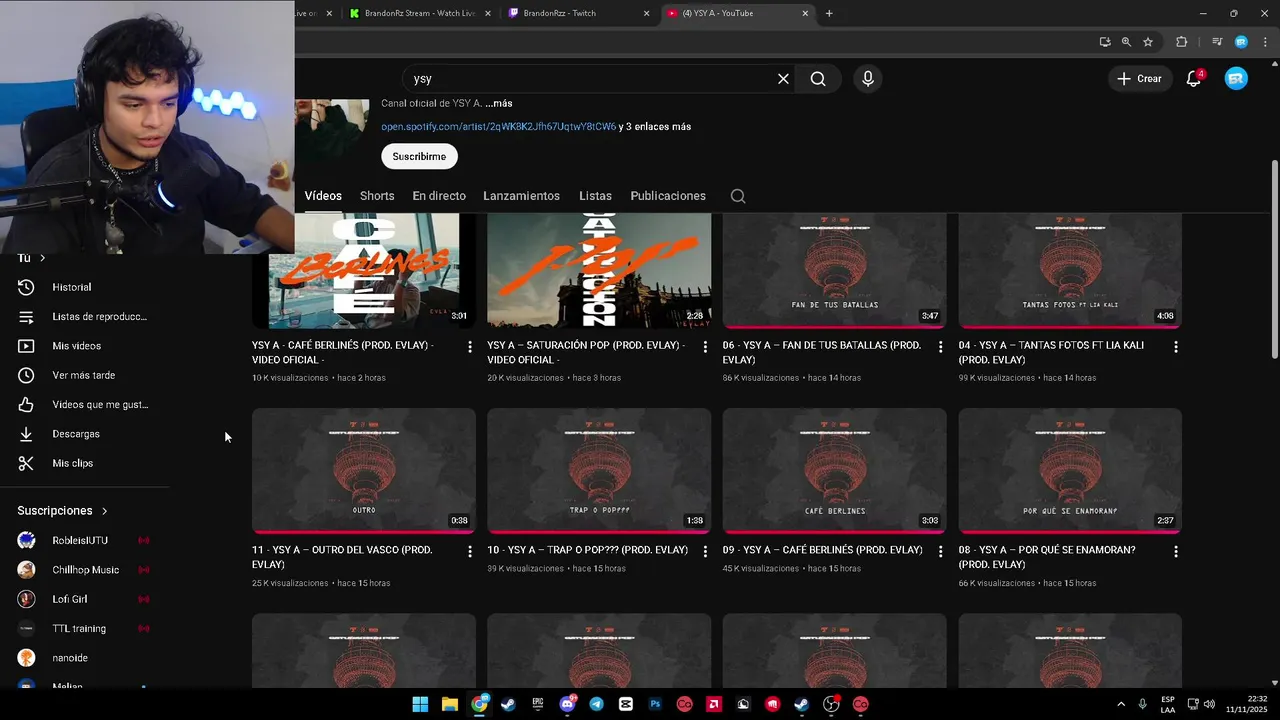Click Chrome zoom magnifier icon
Image resolution: width=1280 pixels, height=720 pixels.
1126,42
